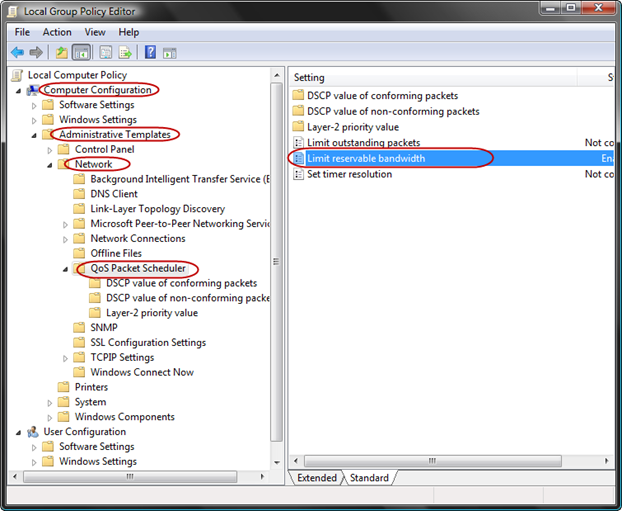Viewport: 622px width, 511px height.
Task: Click the tree pane horizontal scroll right arrow
Action: (262, 476)
